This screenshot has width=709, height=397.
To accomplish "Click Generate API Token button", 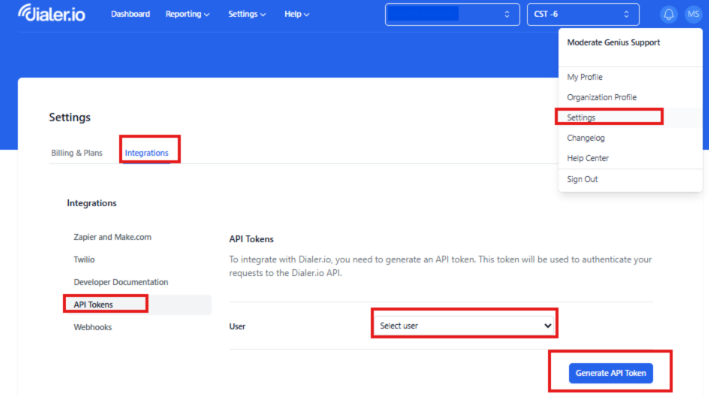I will pos(610,373).
